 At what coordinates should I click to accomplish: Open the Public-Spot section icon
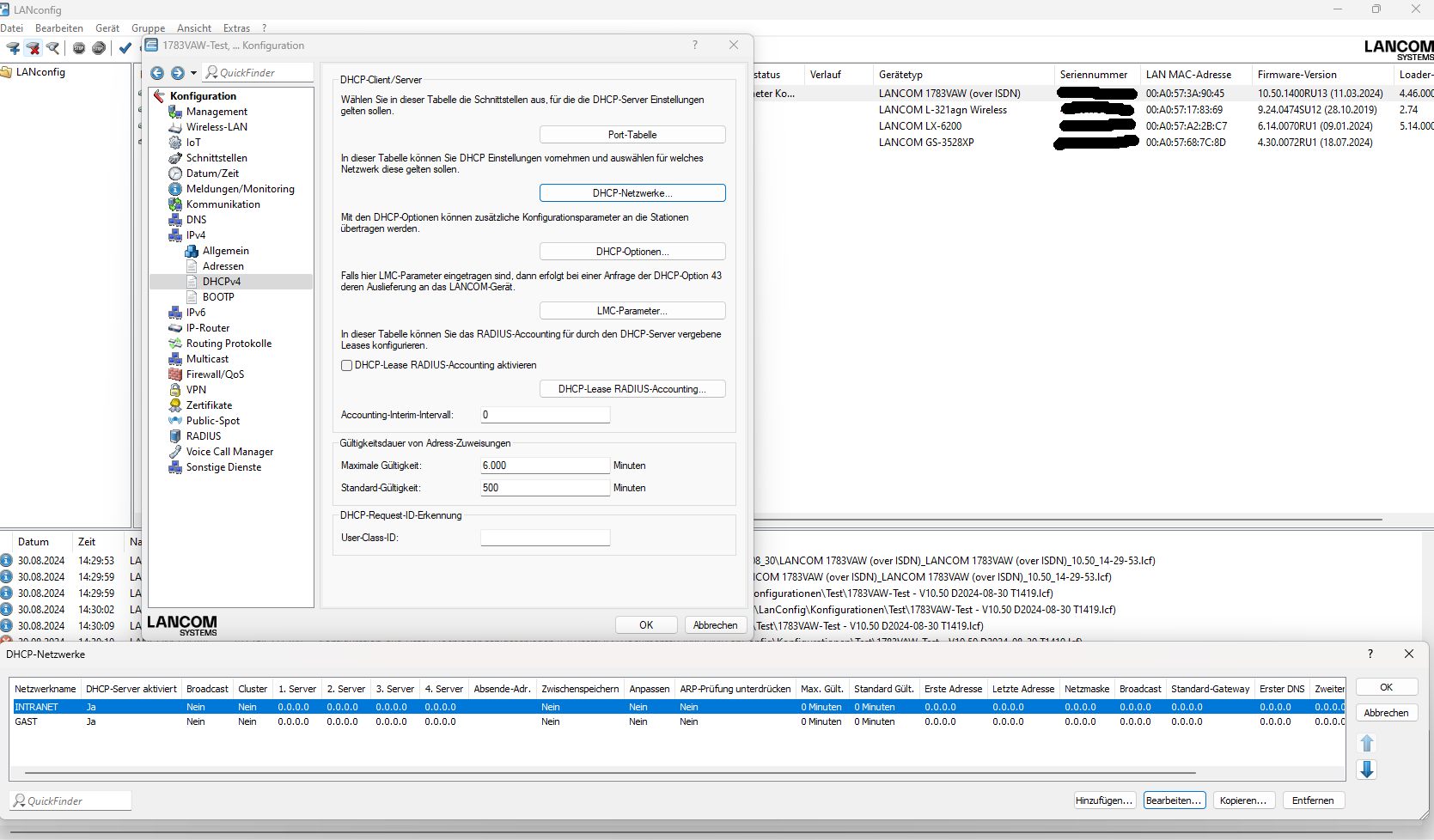(x=175, y=421)
